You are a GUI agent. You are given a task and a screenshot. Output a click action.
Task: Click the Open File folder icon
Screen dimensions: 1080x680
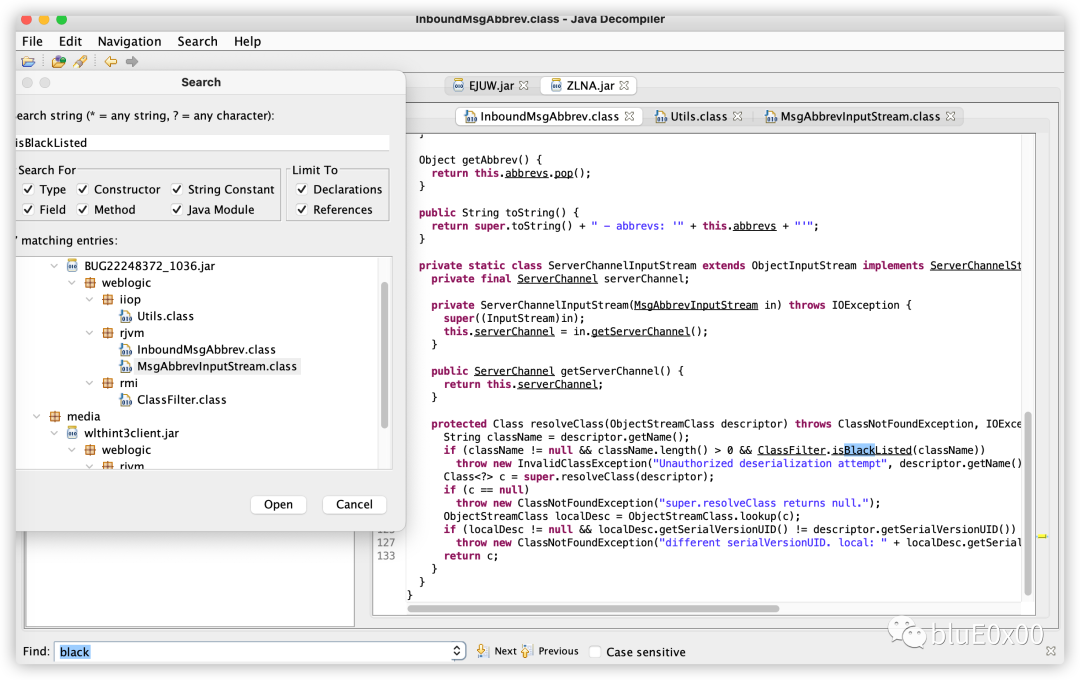[28, 62]
